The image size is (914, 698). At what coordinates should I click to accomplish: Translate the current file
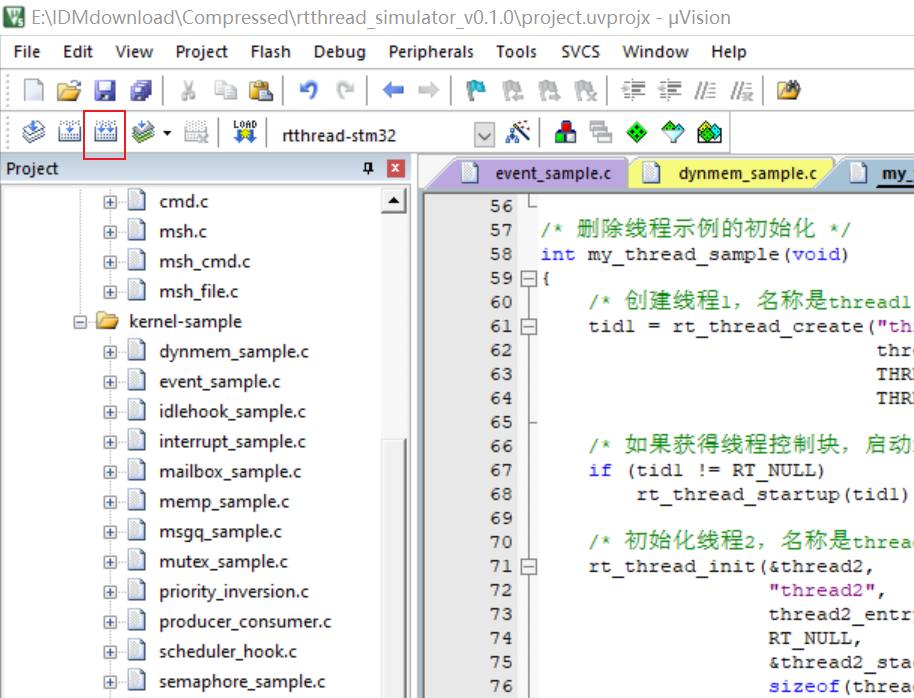(x=33, y=132)
